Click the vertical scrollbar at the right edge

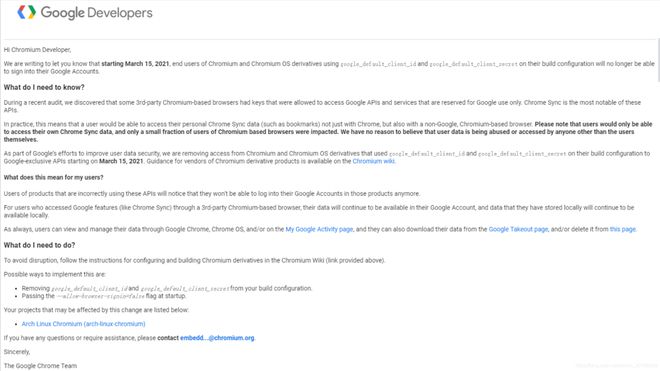tap(658, 59)
